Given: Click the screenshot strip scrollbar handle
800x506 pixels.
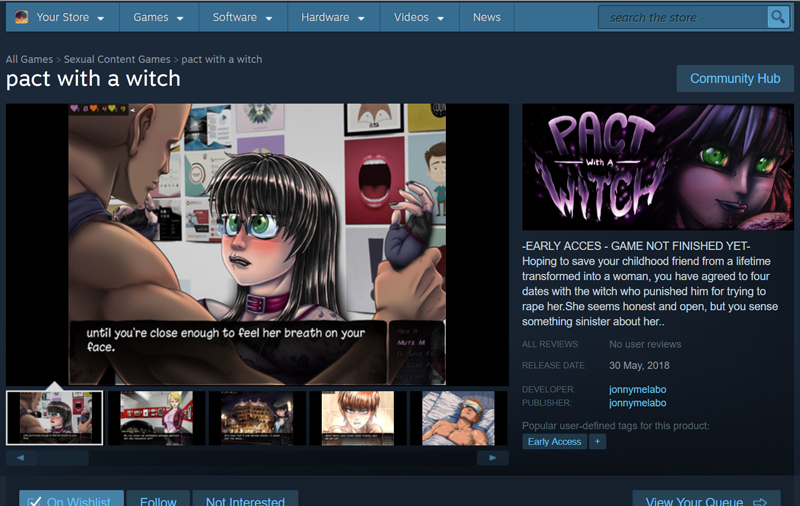Looking at the screenshot, I should (x=64, y=458).
